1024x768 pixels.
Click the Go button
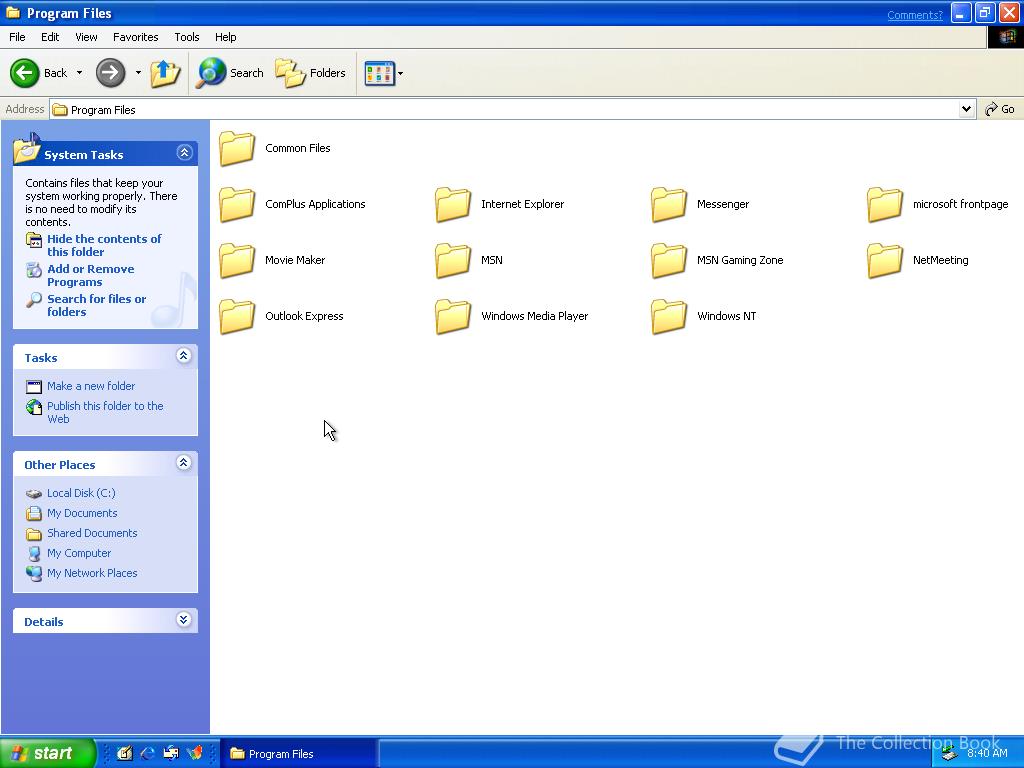(x=1000, y=109)
